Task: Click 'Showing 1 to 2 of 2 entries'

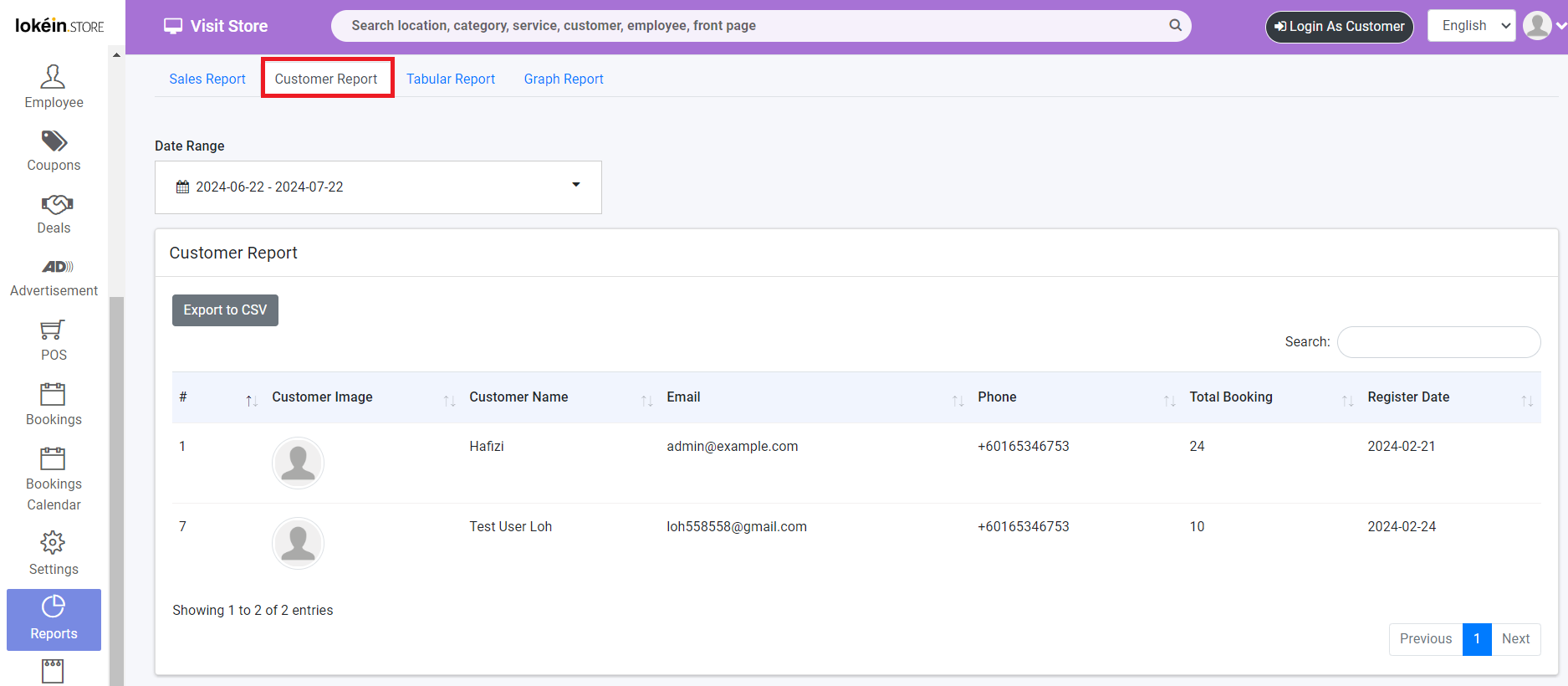Action: (253, 611)
